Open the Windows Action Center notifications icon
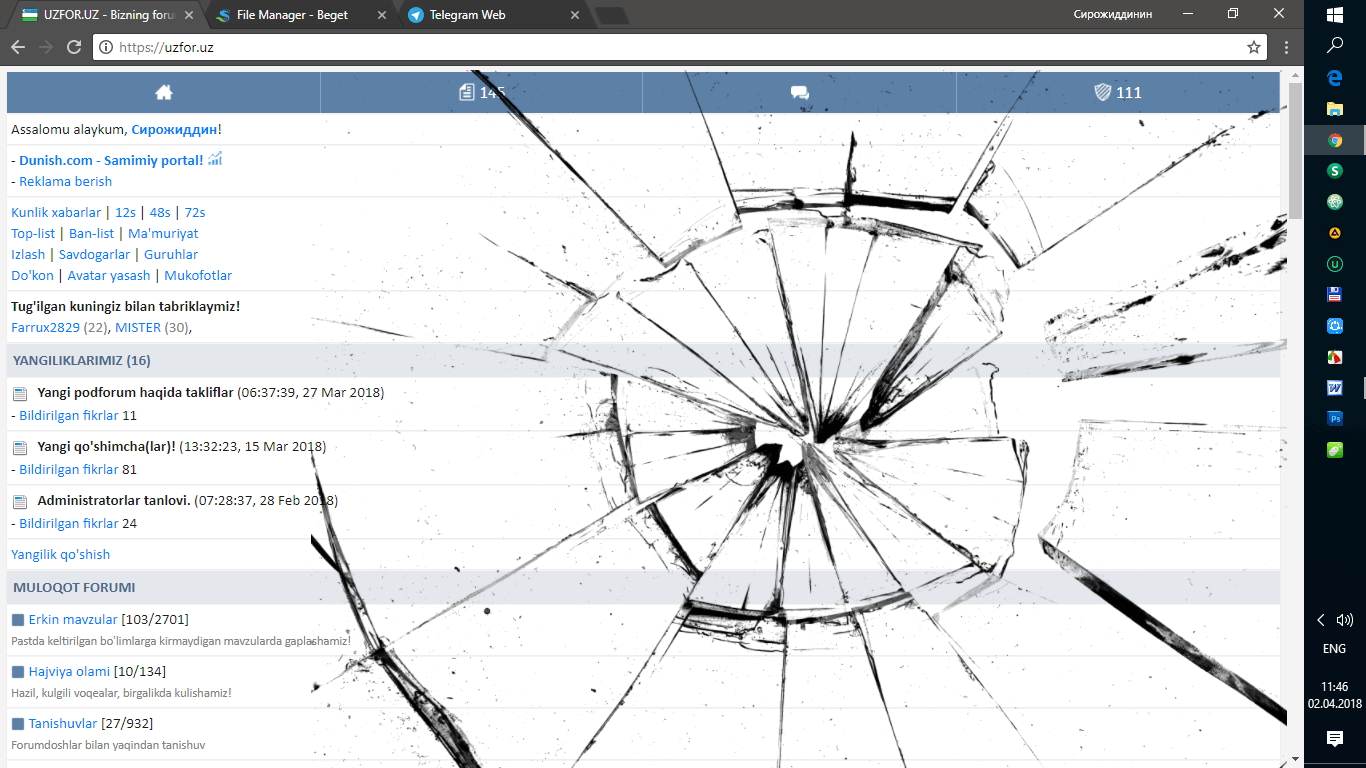 (x=1334, y=738)
